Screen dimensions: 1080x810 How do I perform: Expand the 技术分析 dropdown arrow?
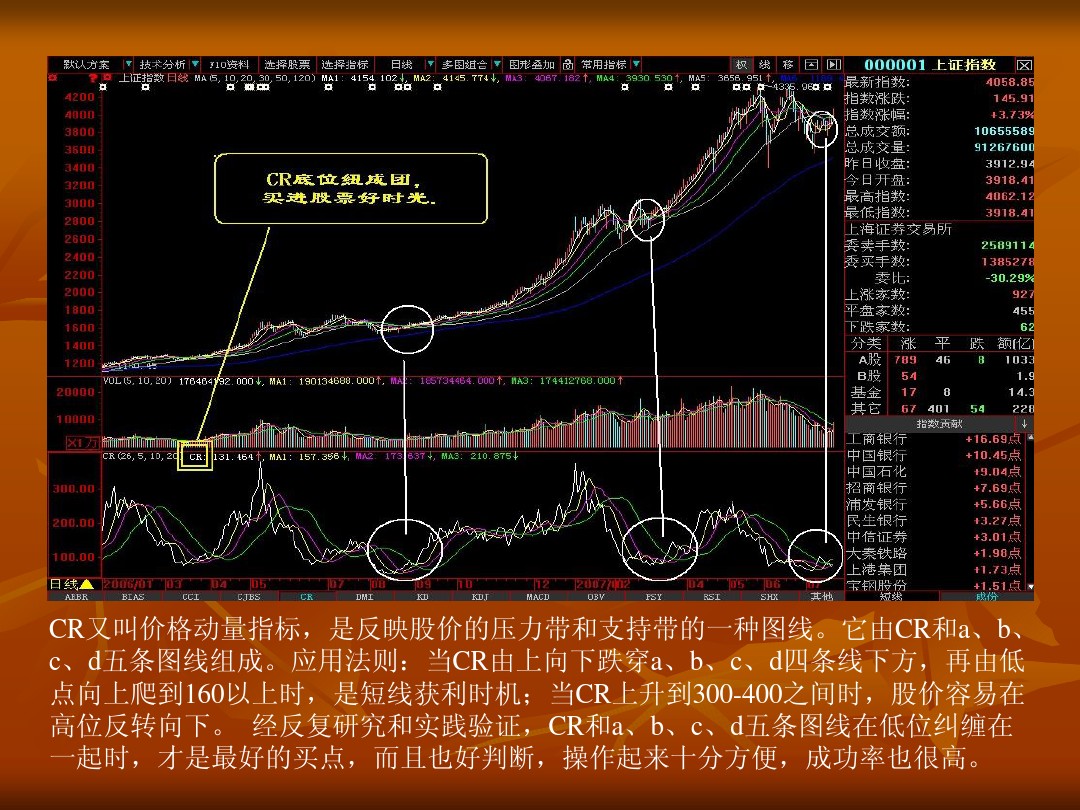pos(196,64)
